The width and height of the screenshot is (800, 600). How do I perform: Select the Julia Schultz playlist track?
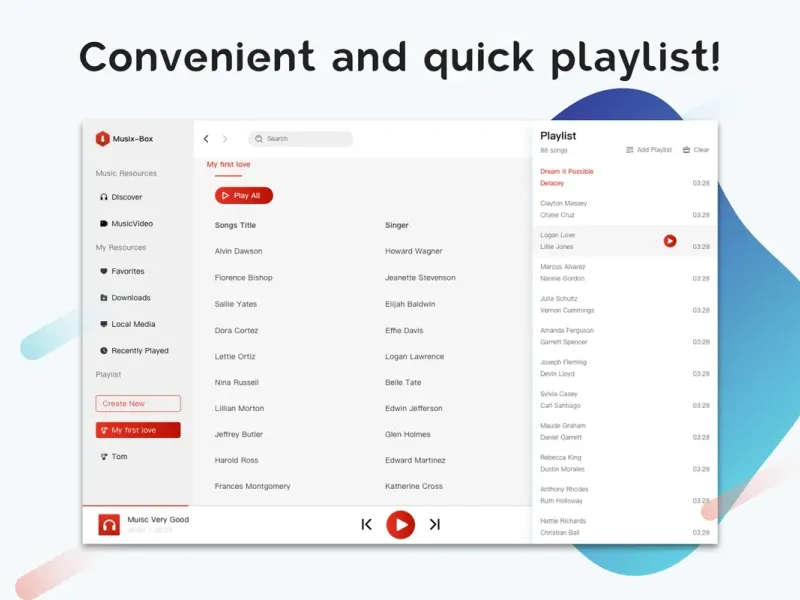click(x=624, y=304)
